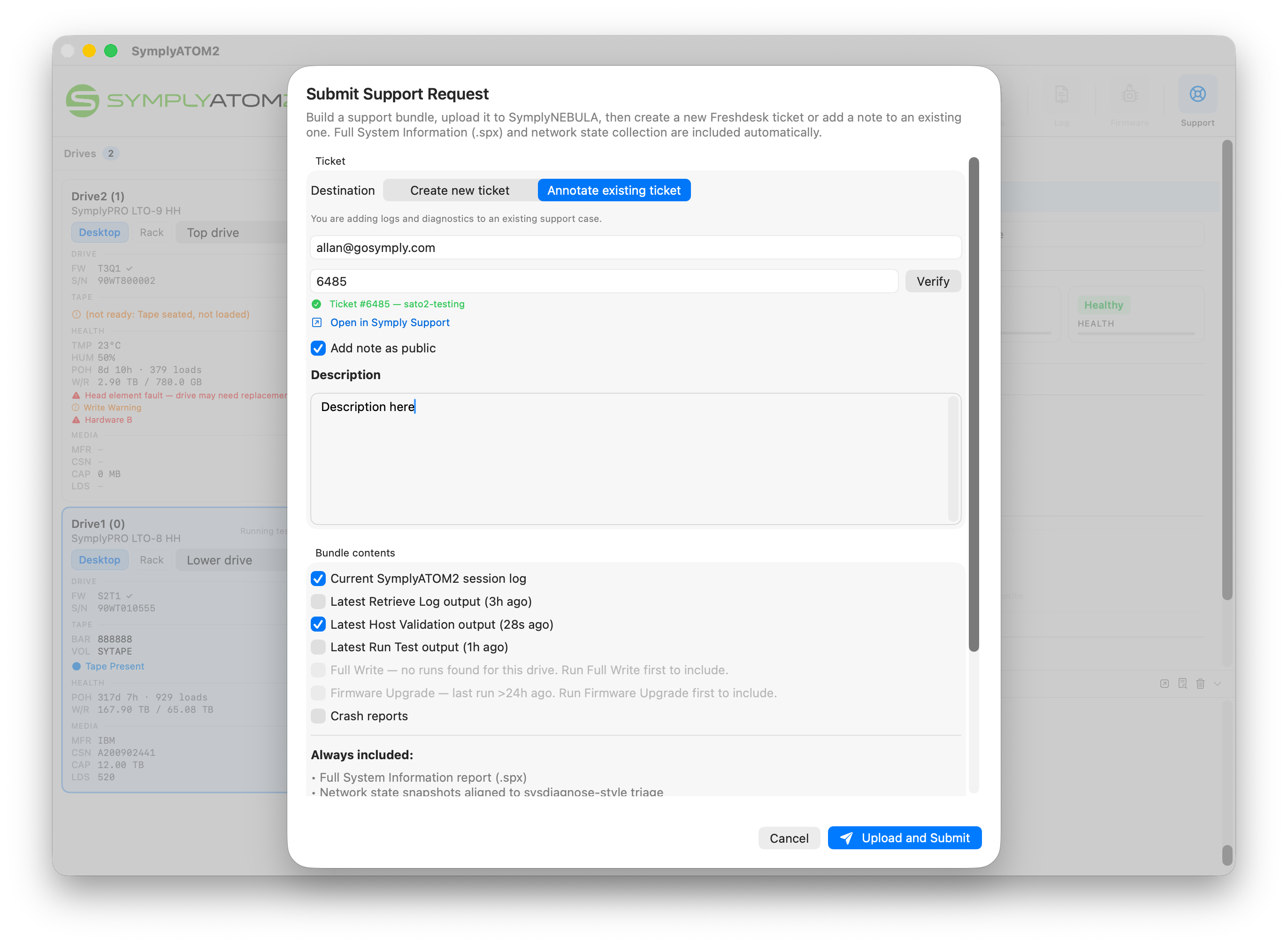Click the Write Warning circle icon
The image size is (1288, 945).
pyautogui.click(x=76, y=407)
